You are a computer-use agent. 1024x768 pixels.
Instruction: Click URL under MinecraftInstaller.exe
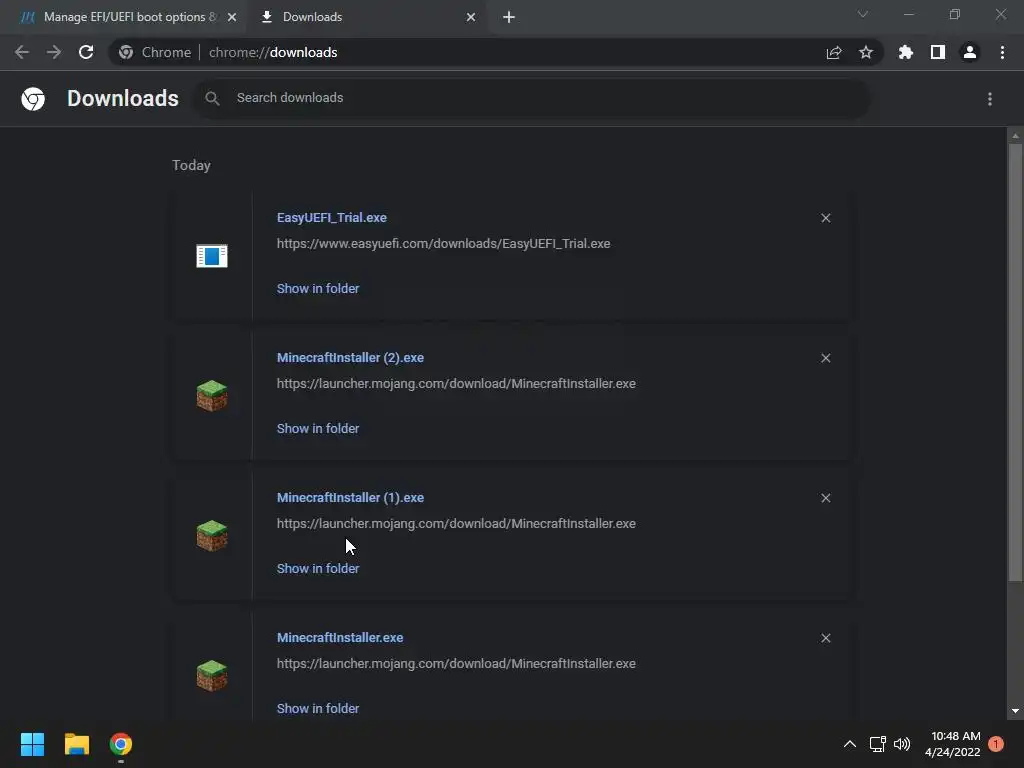coord(456,664)
